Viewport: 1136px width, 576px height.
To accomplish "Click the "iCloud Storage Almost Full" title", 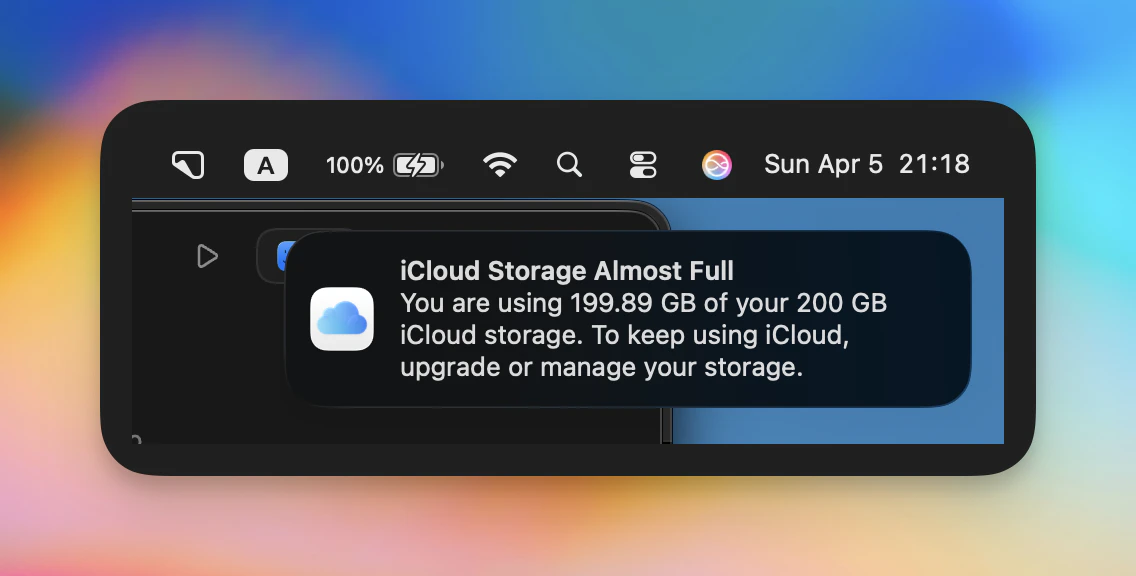I will (x=566, y=270).
